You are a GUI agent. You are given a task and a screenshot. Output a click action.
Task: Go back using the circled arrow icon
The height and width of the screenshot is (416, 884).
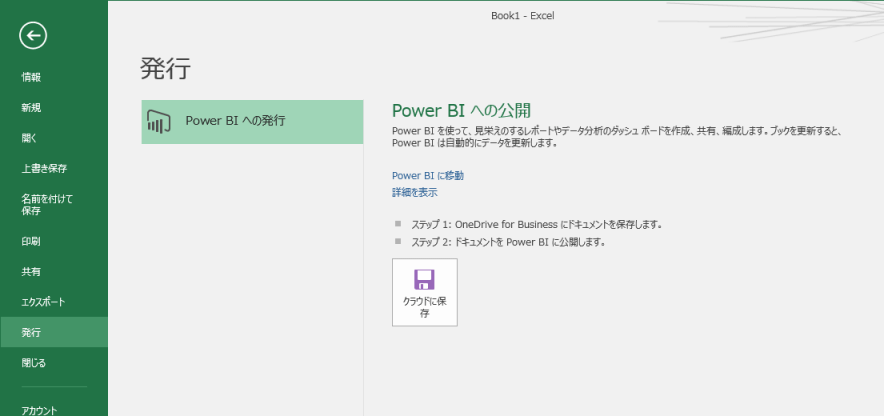(33, 36)
